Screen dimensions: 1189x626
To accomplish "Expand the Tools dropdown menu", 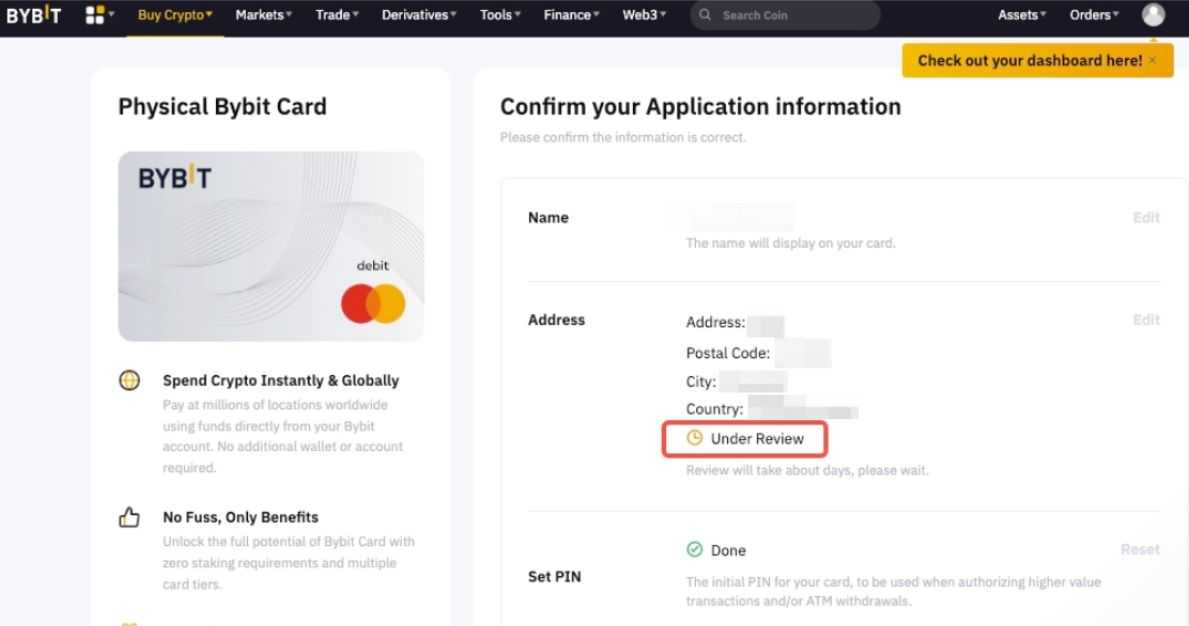I will coord(500,14).
